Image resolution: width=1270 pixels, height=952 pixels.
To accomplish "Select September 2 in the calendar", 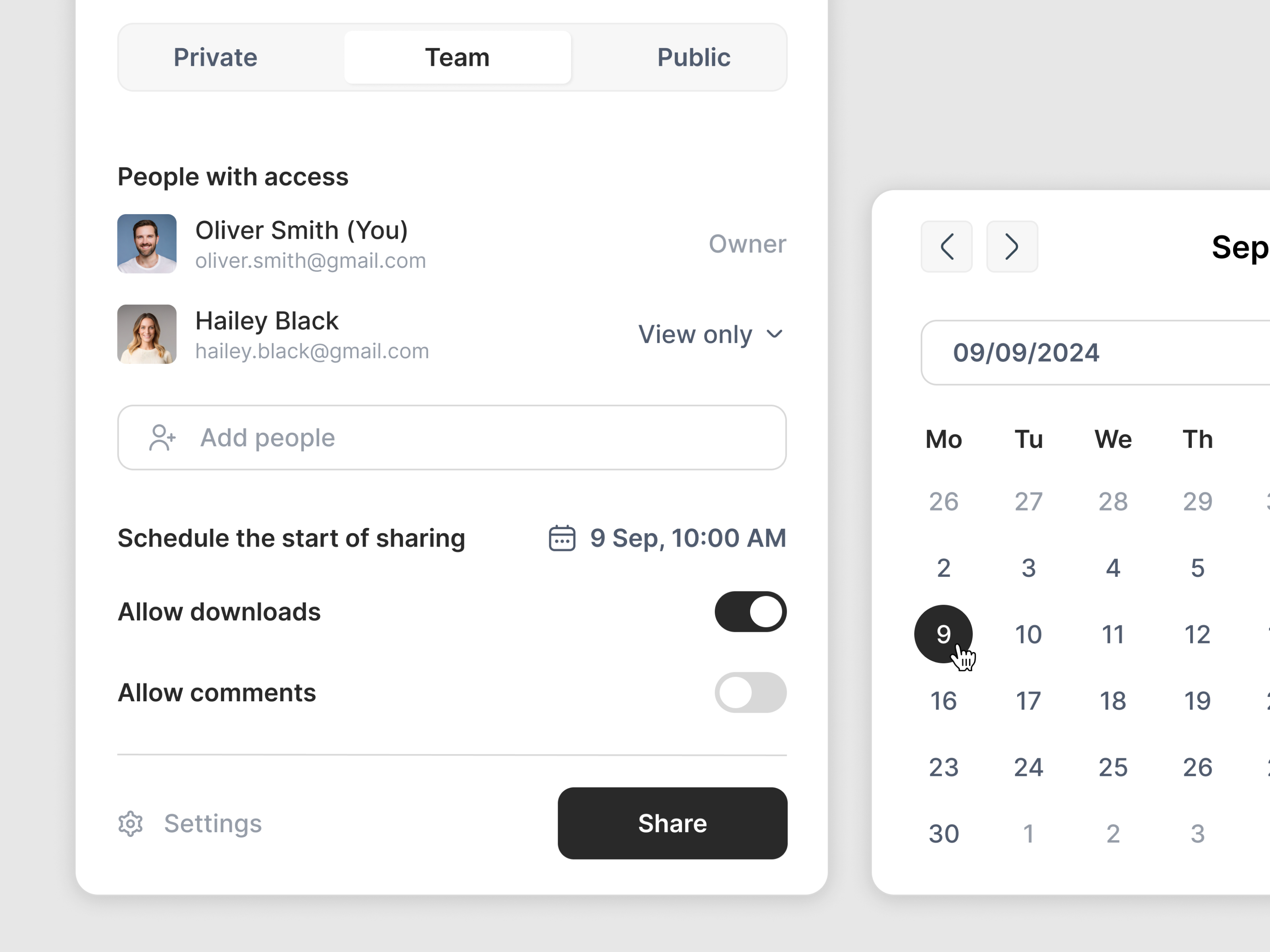I will click(x=943, y=568).
